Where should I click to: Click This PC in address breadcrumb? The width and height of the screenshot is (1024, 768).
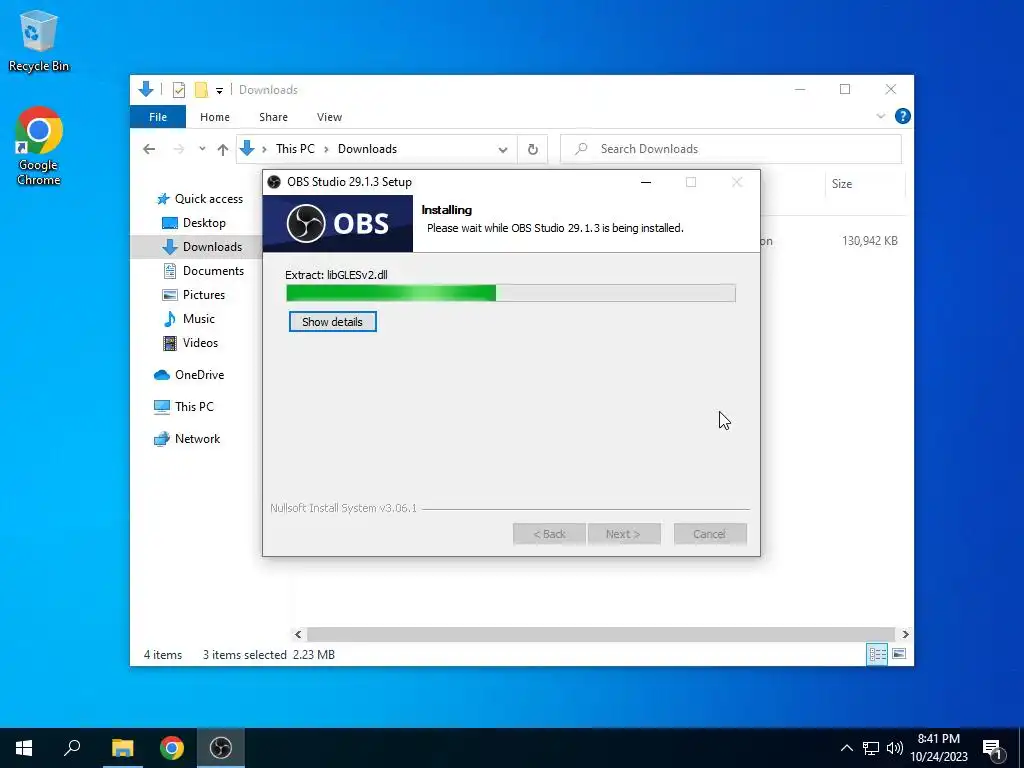(295, 149)
